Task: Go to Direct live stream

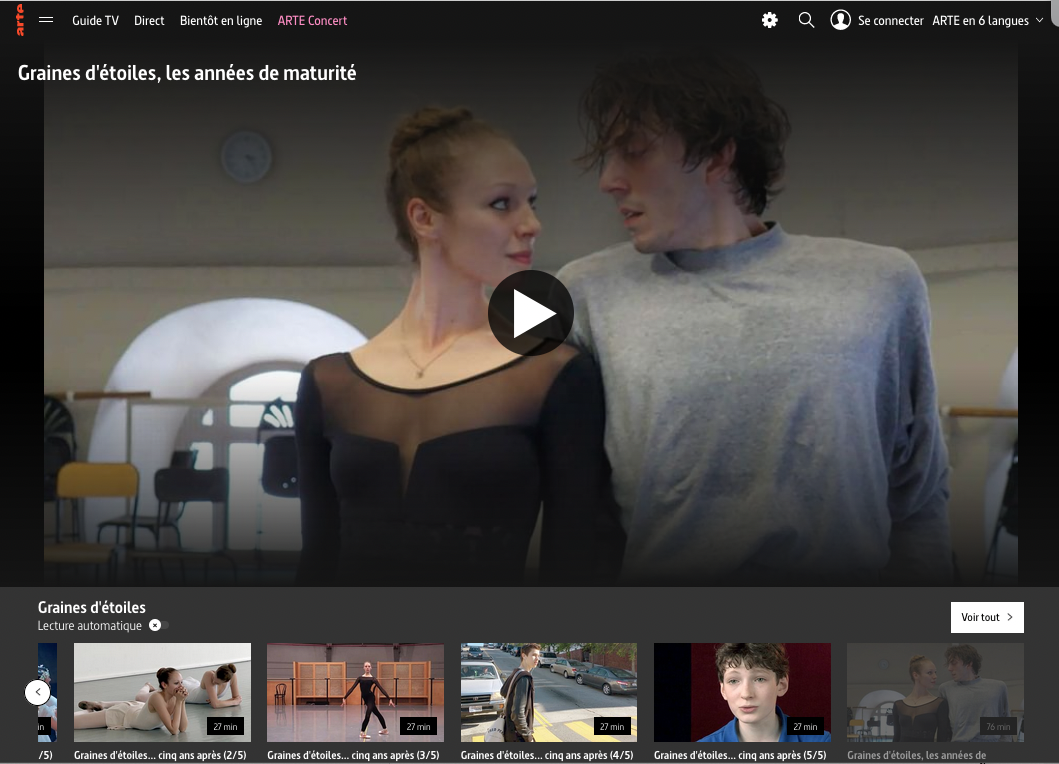Action: pos(149,21)
